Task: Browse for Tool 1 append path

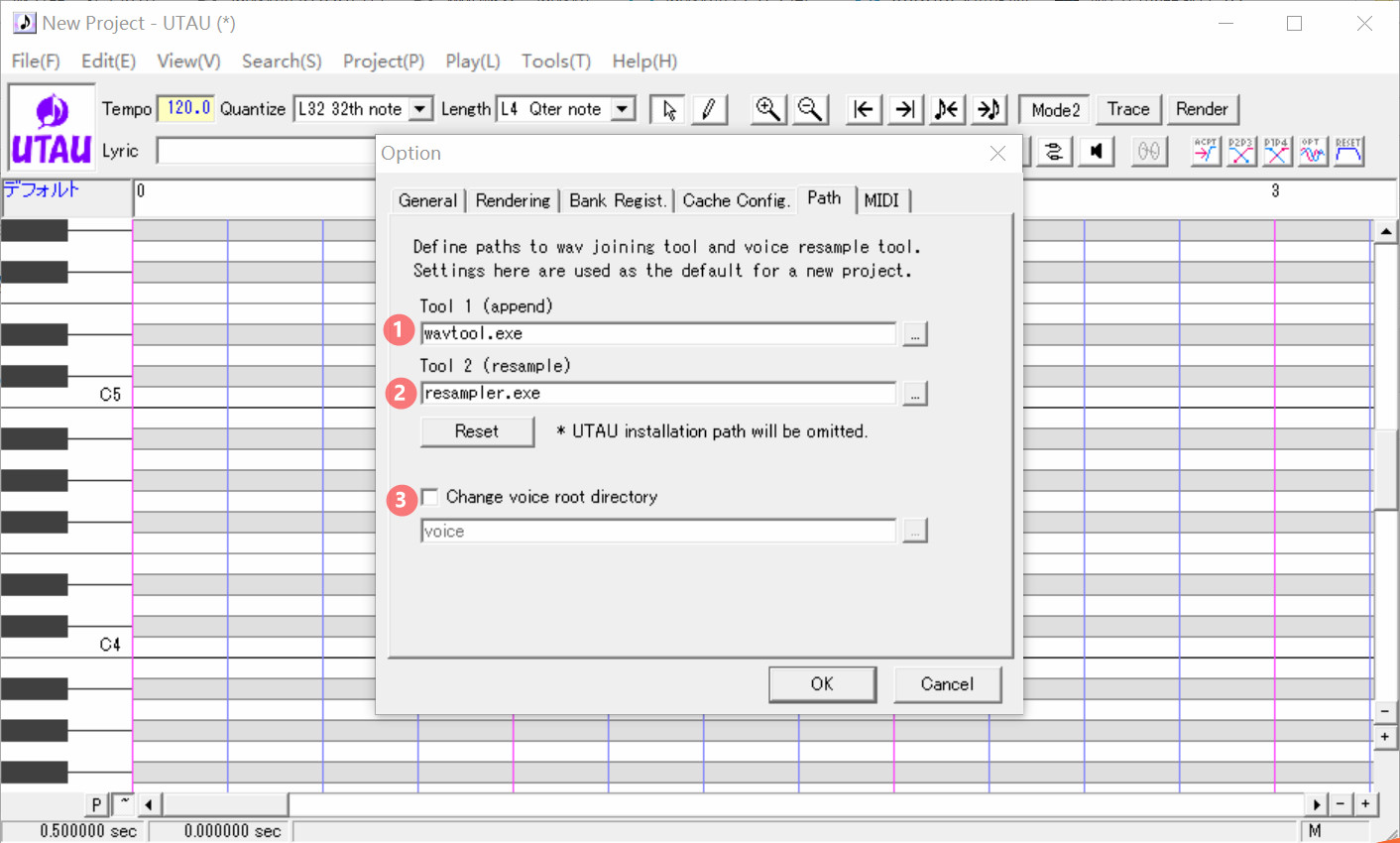Action: (x=915, y=334)
